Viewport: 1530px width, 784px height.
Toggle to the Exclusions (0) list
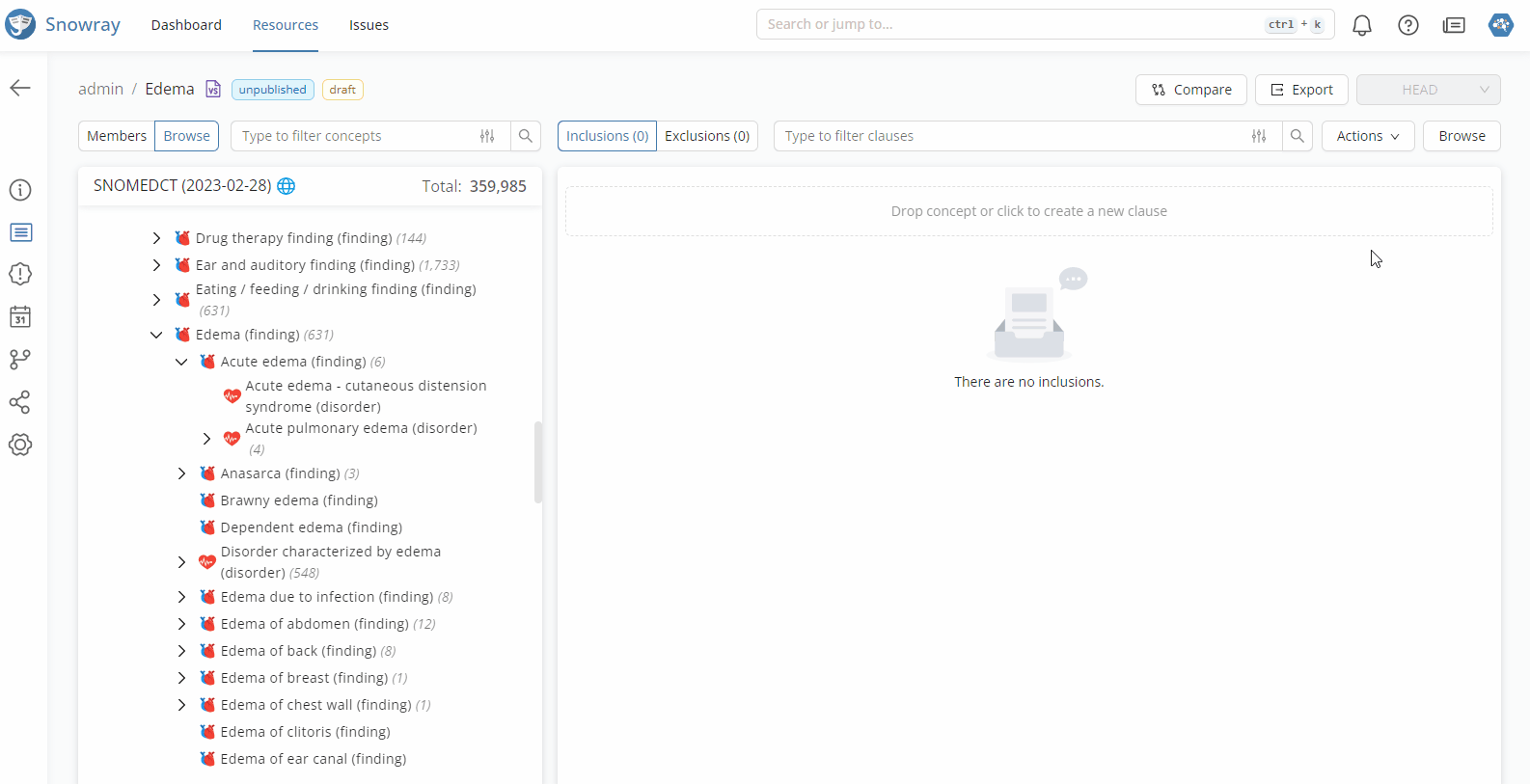pos(707,136)
